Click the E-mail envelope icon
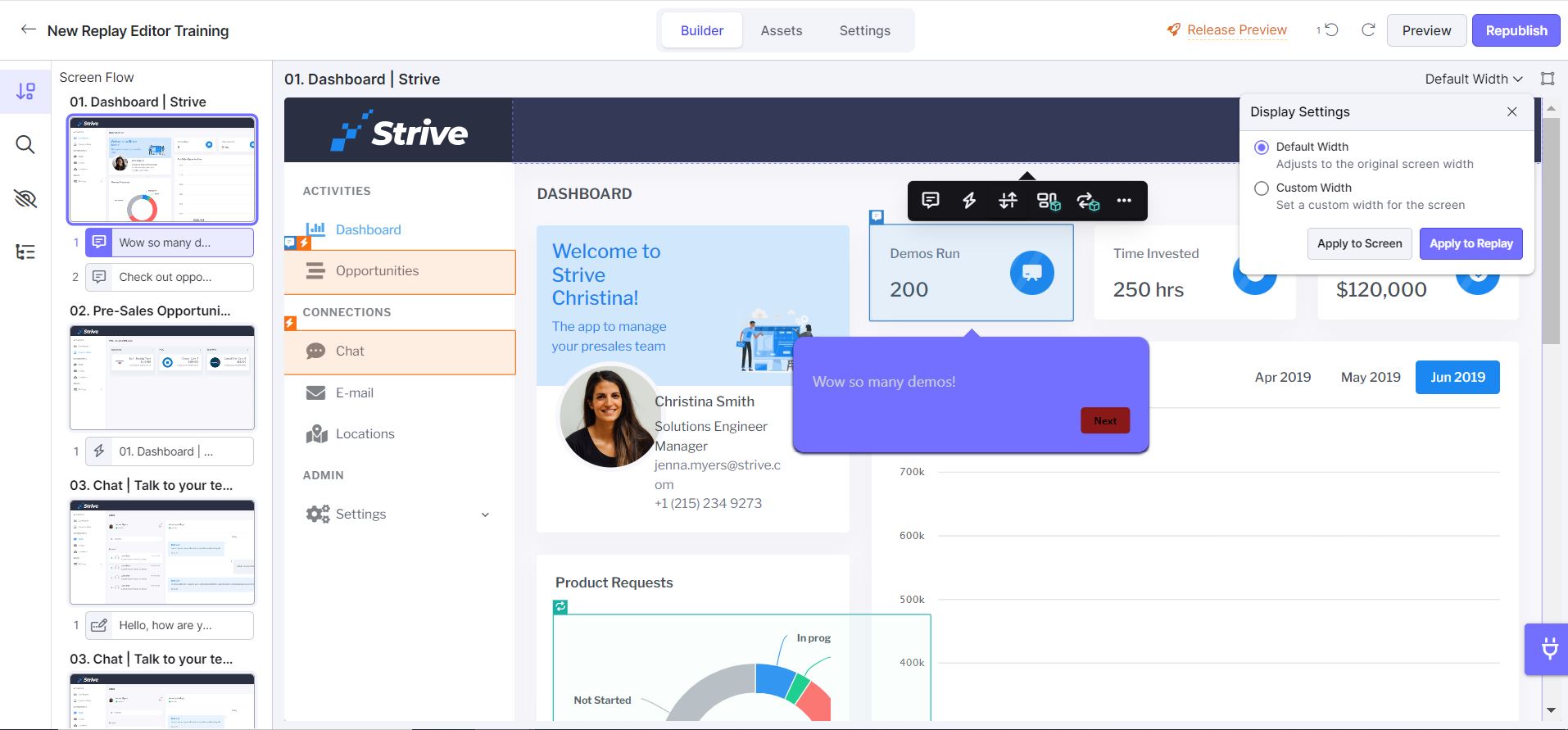1568x730 pixels. [x=315, y=393]
